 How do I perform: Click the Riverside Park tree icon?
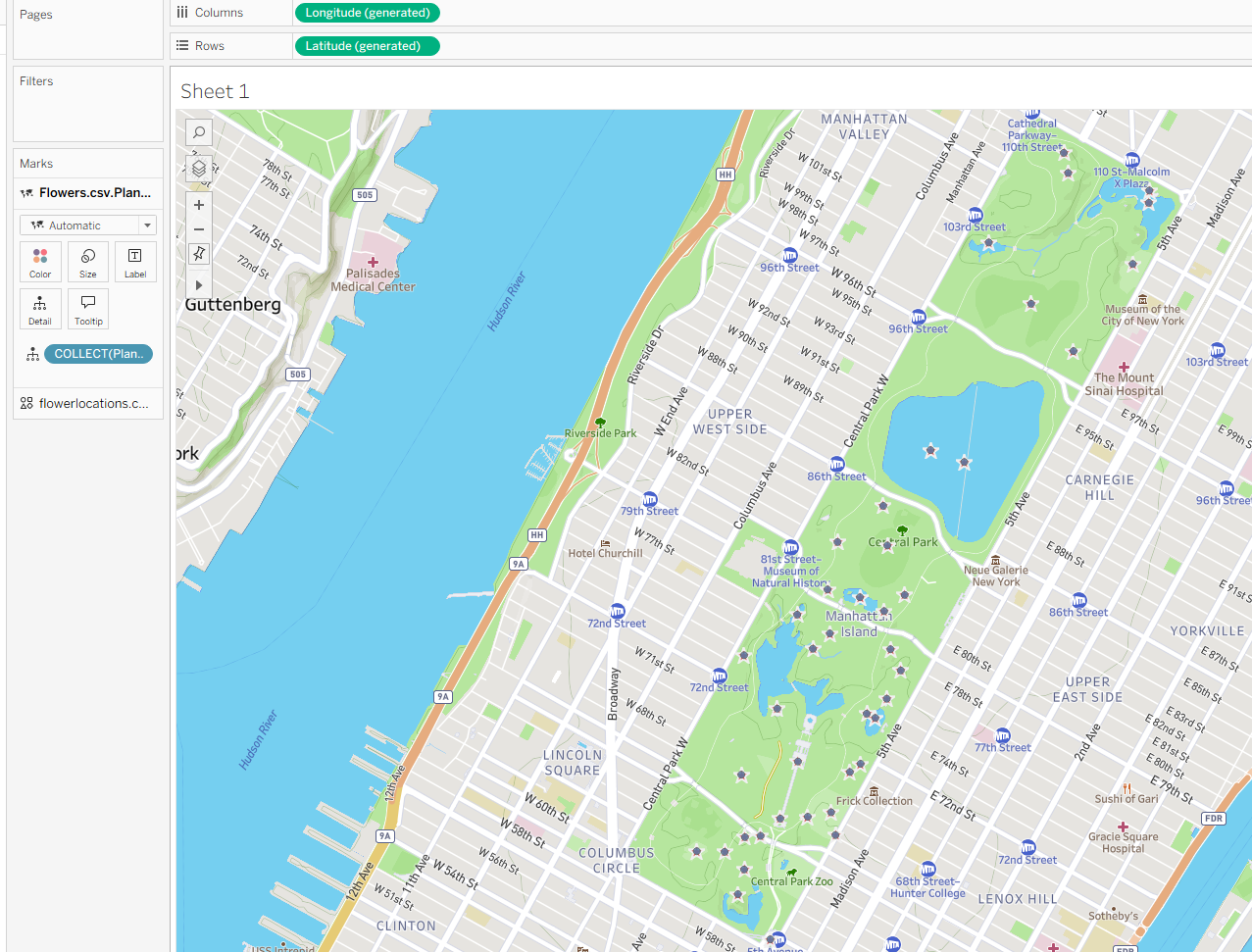coord(601,423)
